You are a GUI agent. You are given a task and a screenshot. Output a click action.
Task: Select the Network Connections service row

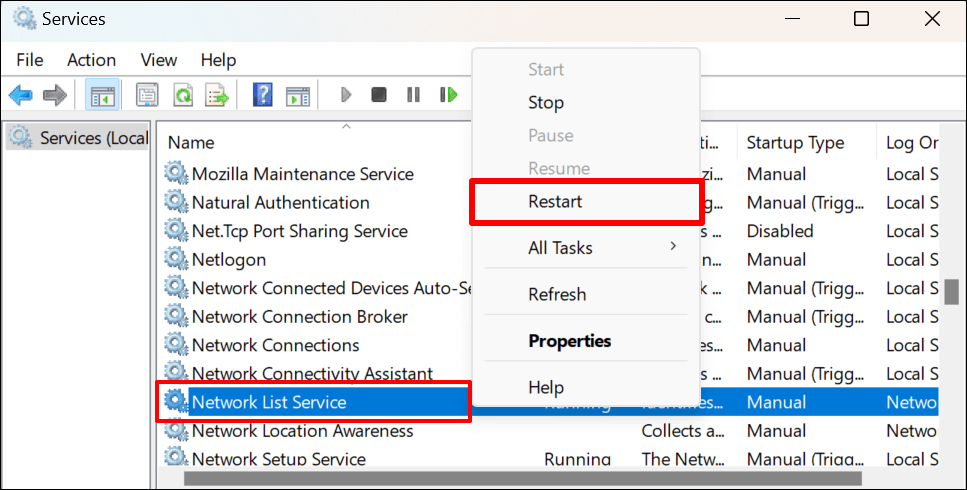275,345
